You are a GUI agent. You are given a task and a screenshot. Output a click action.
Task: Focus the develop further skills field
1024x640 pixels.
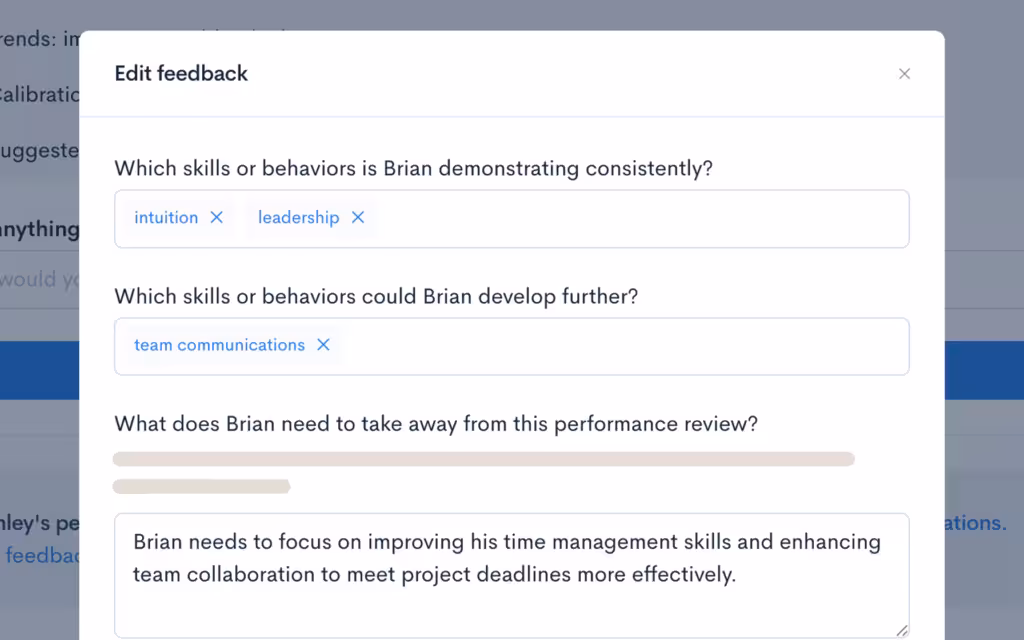(511, 346)
